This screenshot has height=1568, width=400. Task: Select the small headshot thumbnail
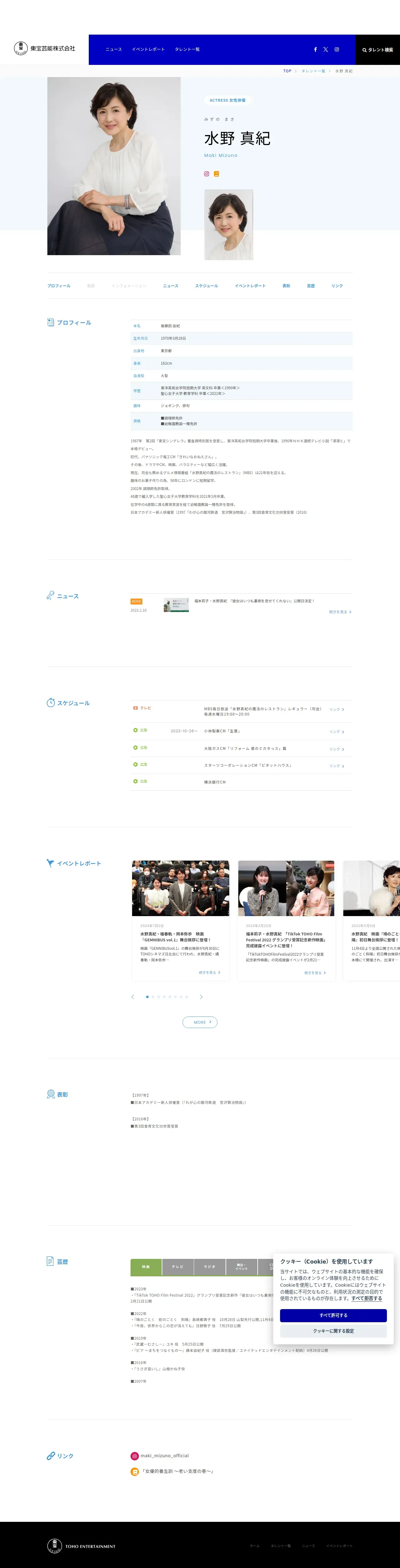click(229, 225)
